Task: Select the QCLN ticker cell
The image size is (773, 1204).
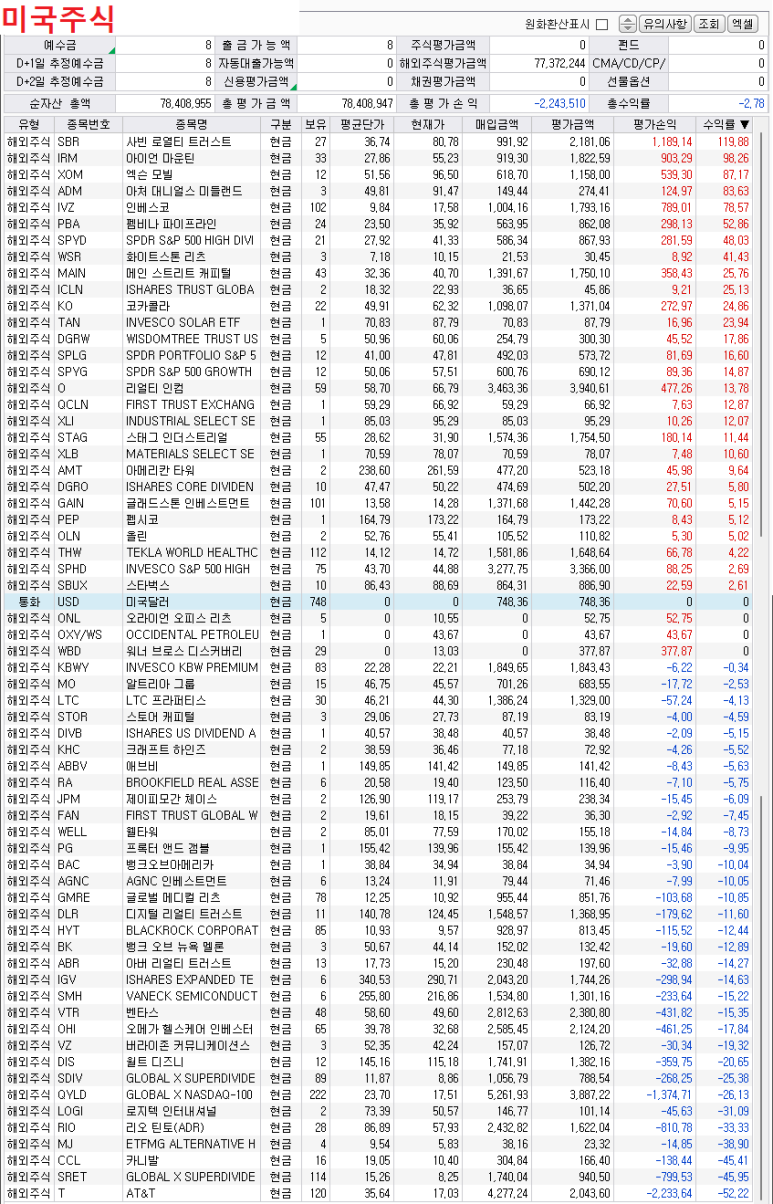Action: (x=89, y=405)
